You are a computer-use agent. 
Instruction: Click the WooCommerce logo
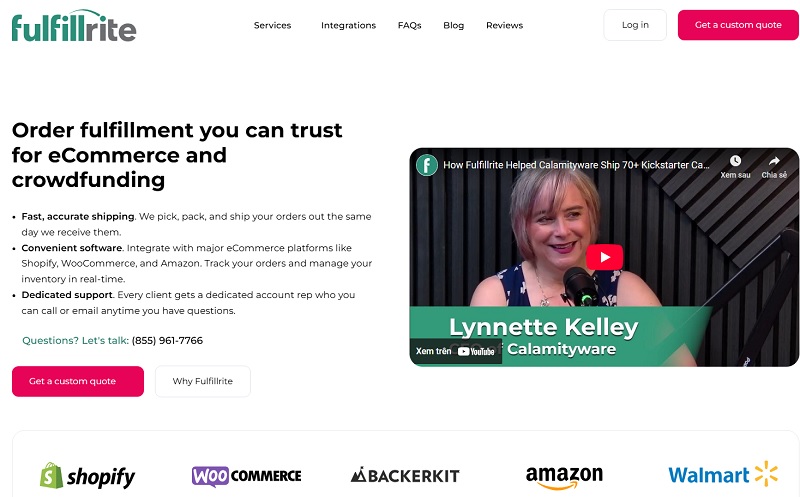pos(246,476)
